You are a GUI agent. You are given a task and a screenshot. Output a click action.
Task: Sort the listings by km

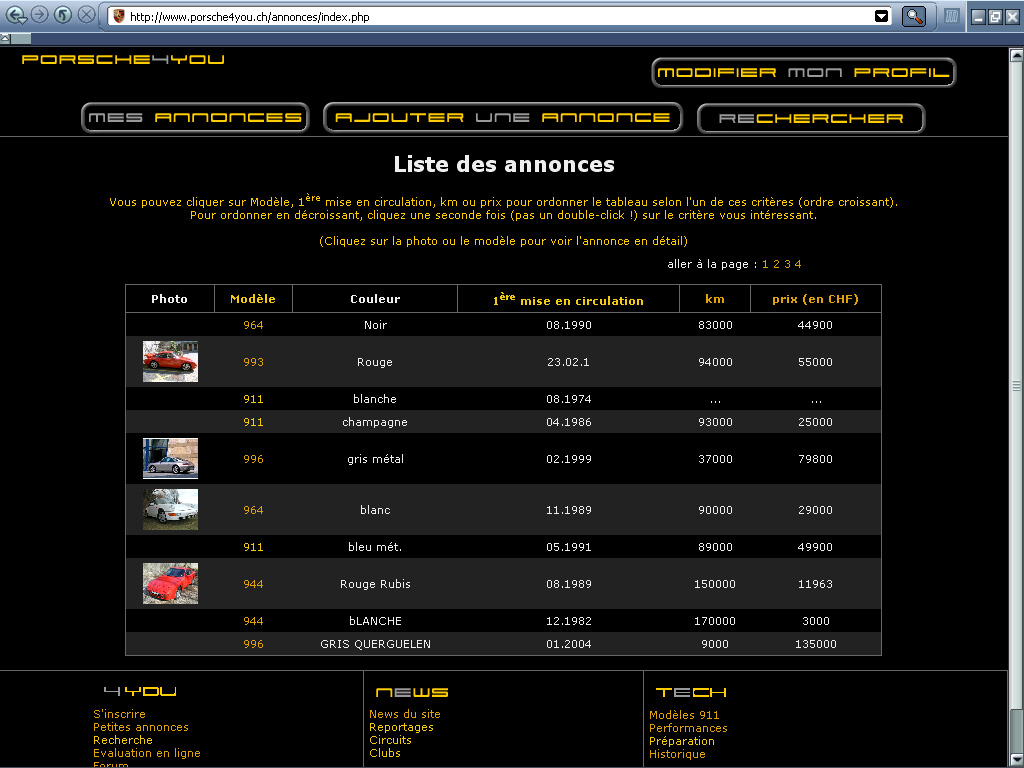coord(715,299)
